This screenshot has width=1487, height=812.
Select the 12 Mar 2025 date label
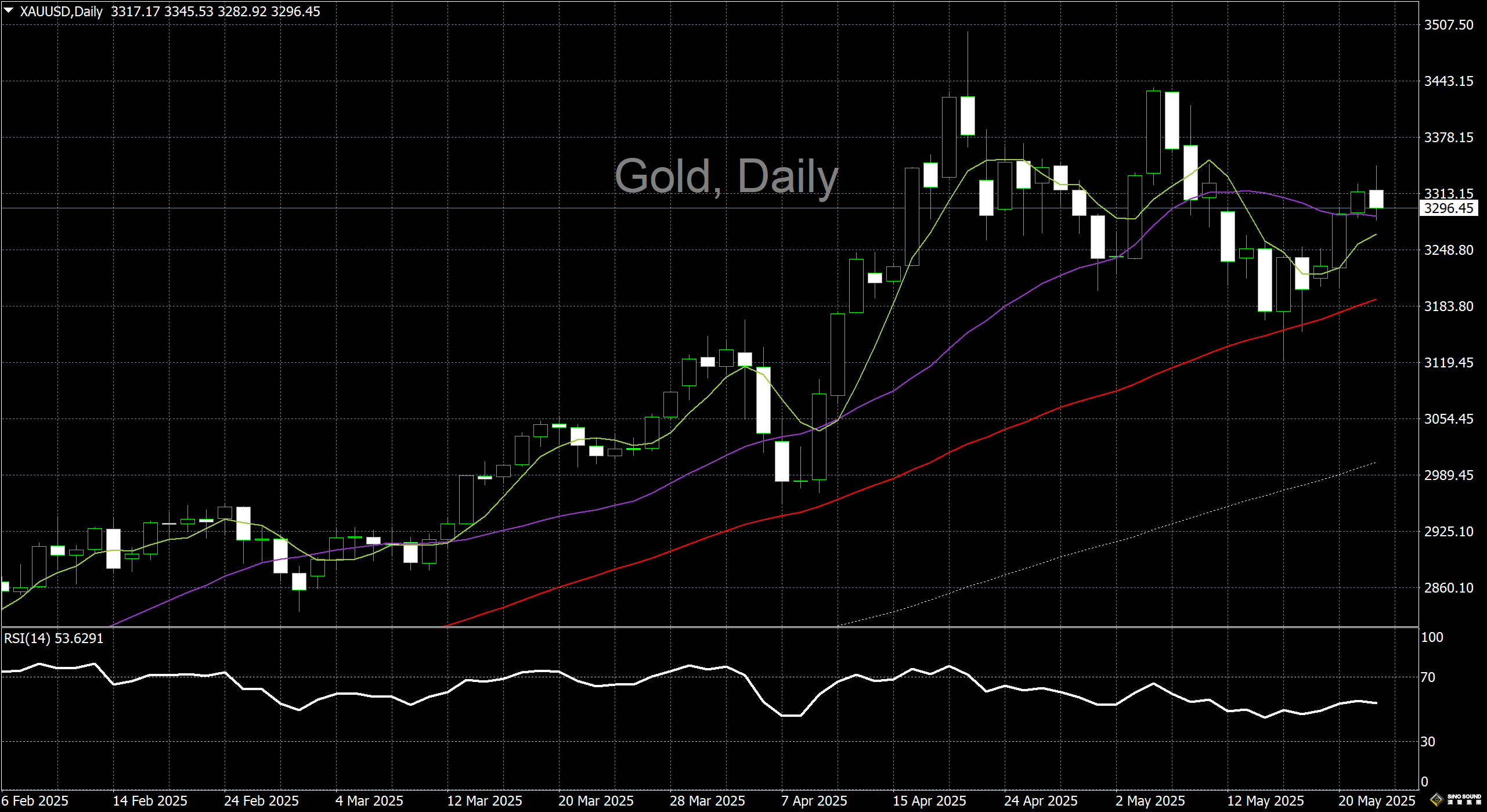pyautogui.click(x=484, y=801)
